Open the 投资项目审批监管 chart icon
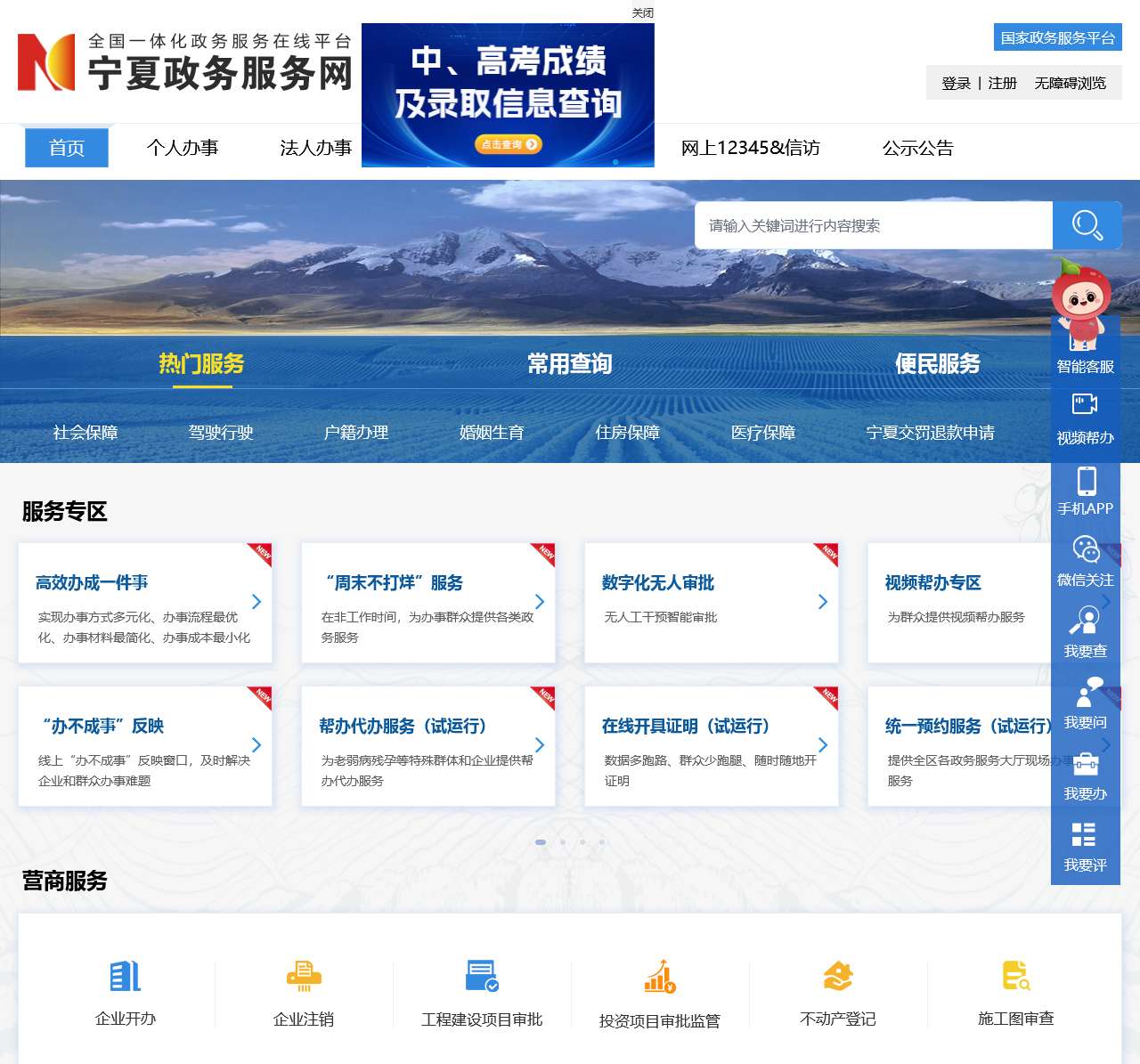Screen dimensions: 1140x1064 (659, 978)
